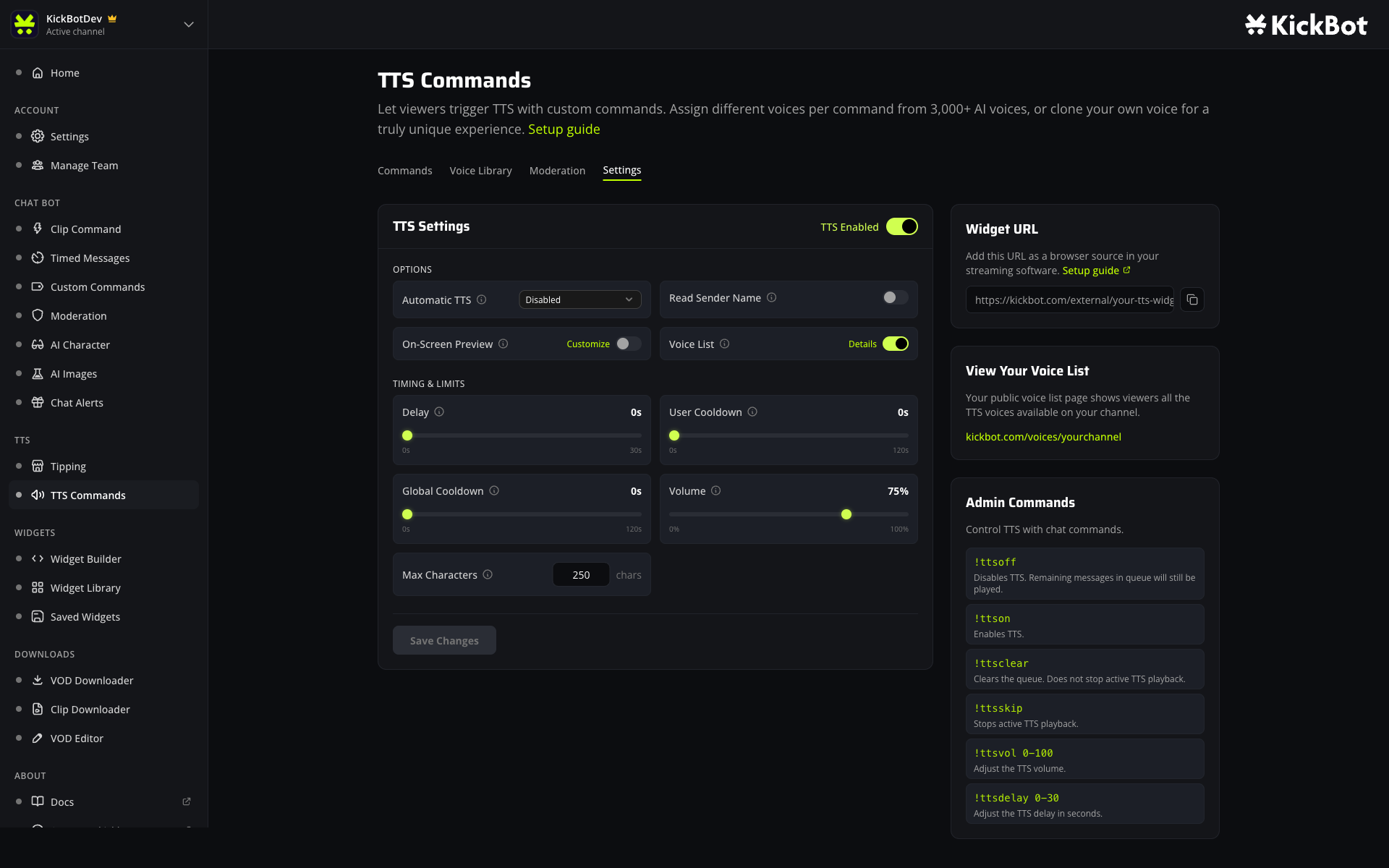Click the VOD Downloader download icon

tap(38, 681)
